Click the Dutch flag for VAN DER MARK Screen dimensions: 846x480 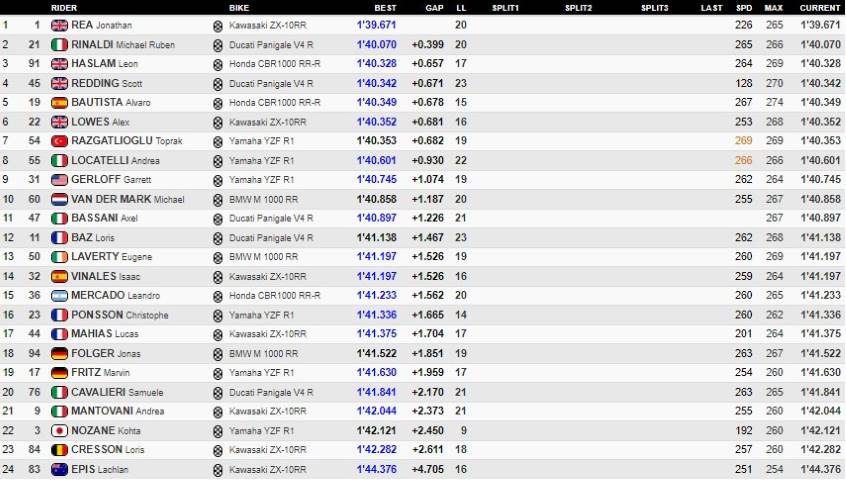coord(59,200)
